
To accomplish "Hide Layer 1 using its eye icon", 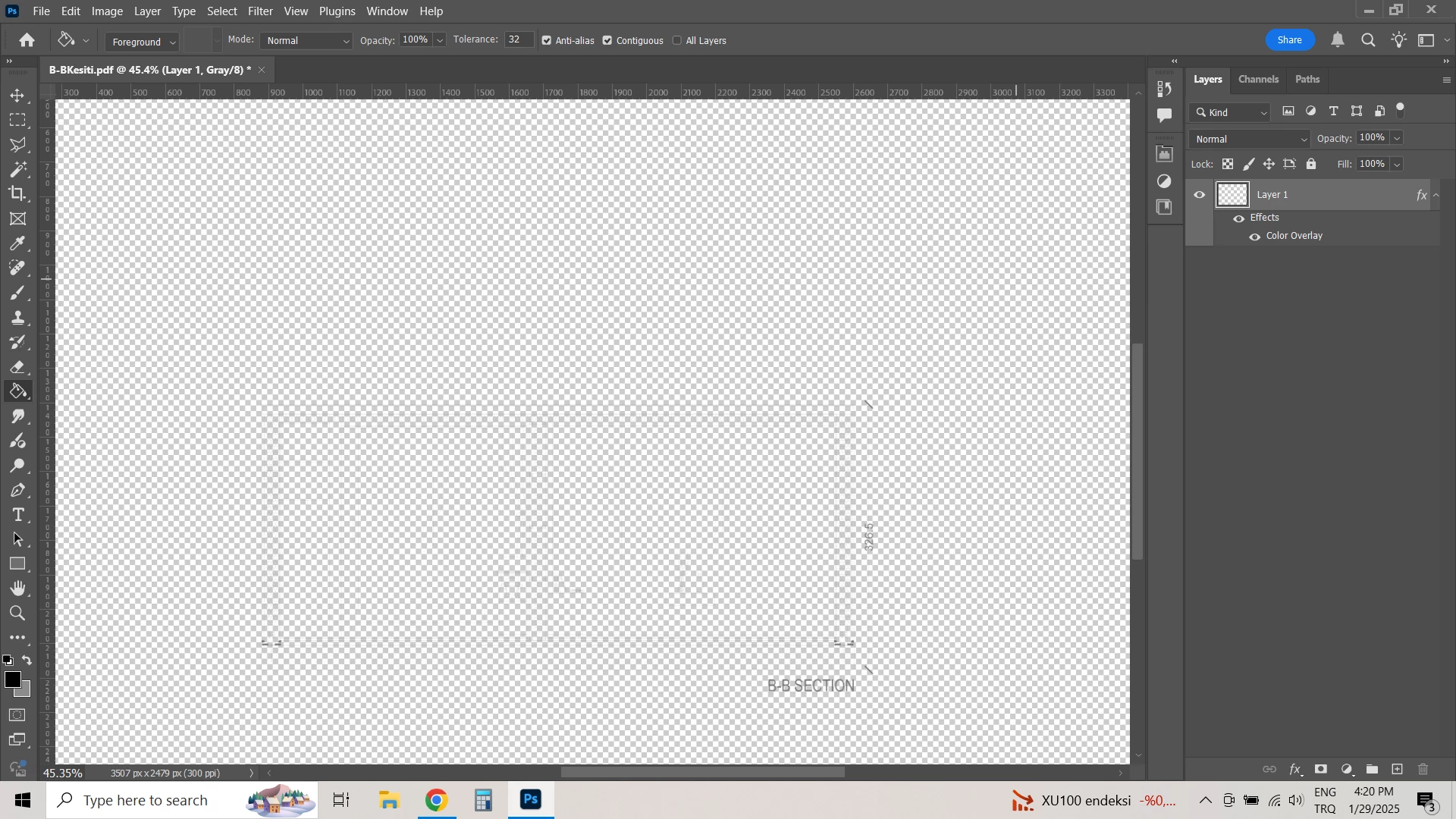I will pos(1200,195).
